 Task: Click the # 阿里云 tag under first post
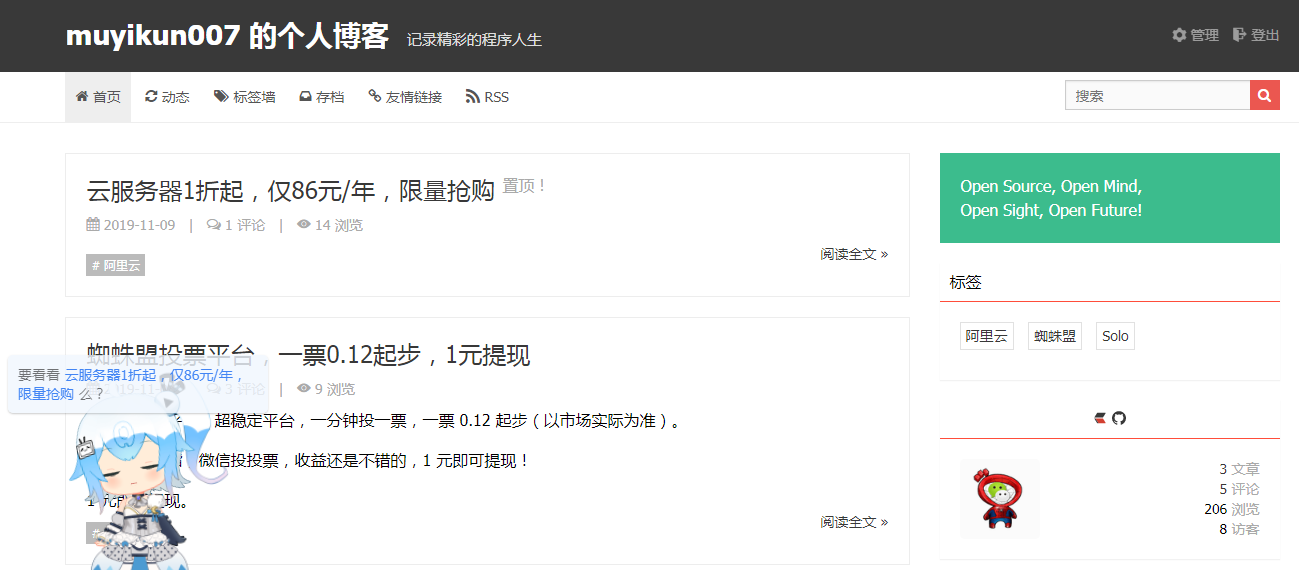tap(116, 266)
